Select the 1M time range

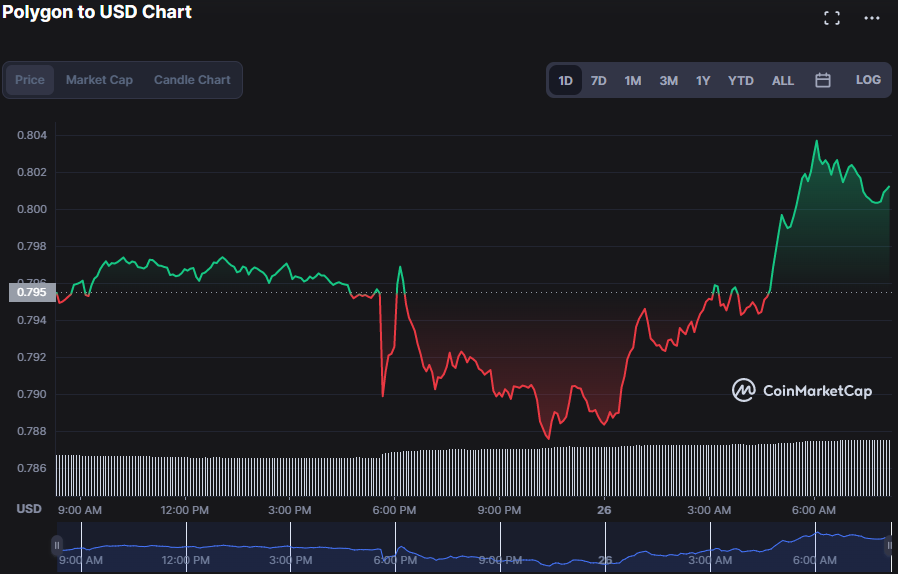633,80
